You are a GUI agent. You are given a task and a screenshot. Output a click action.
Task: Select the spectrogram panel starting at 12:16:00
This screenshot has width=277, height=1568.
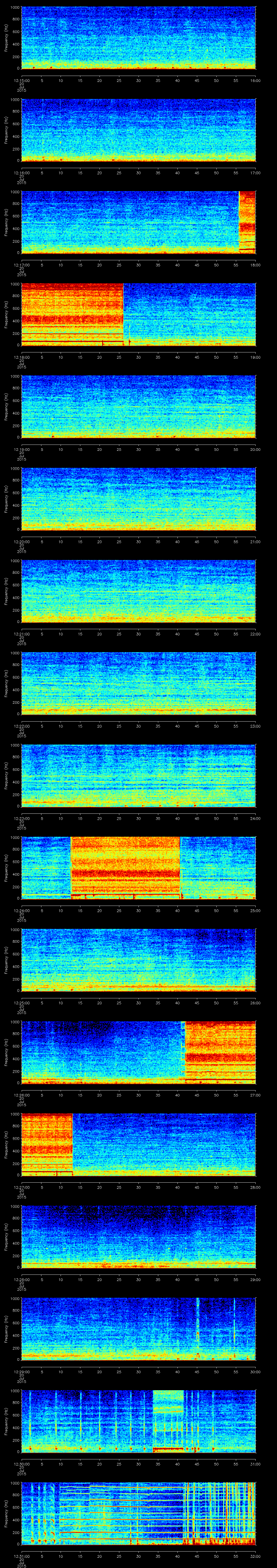point(138,130)
